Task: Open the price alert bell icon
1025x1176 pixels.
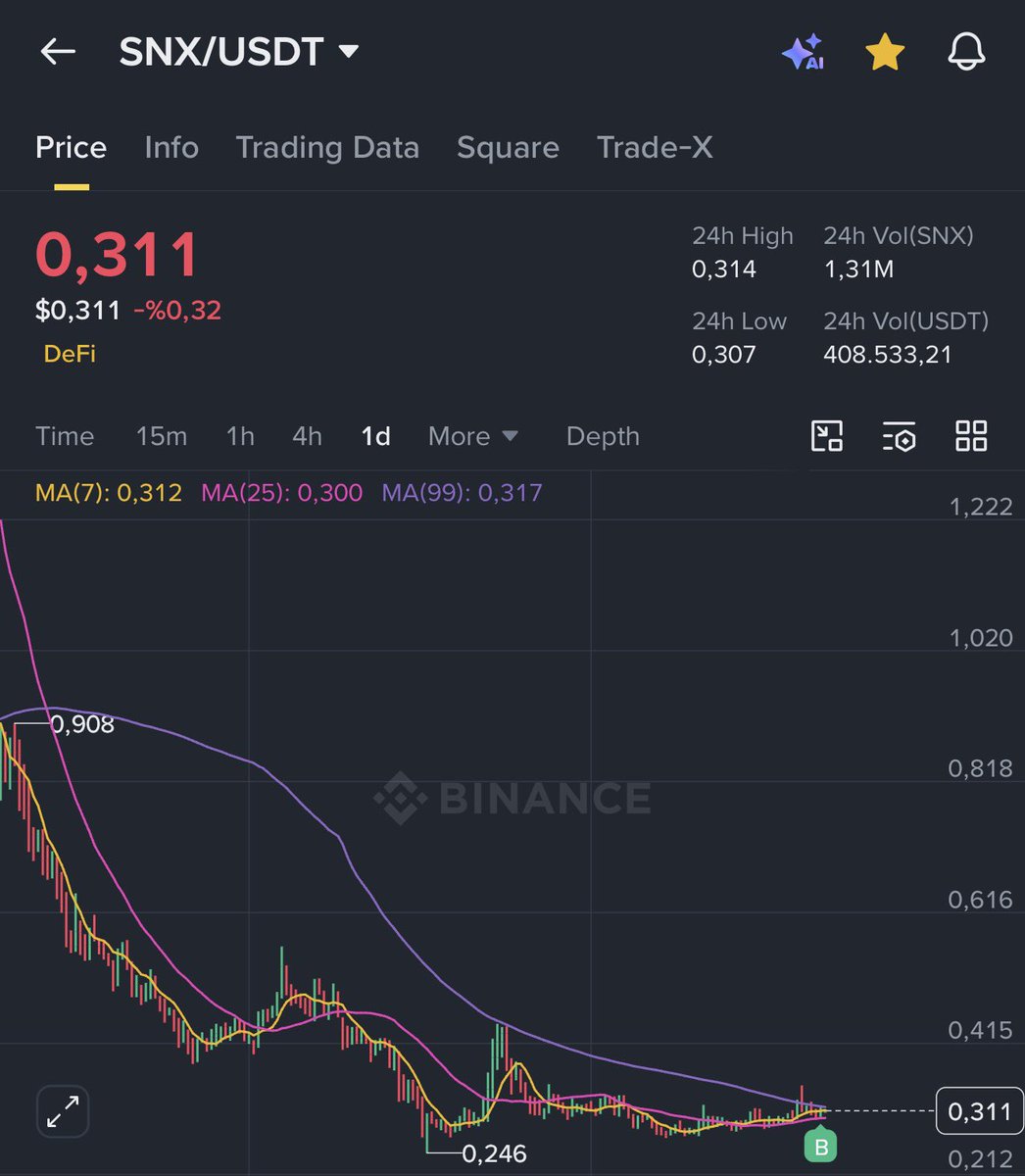Action: pyautogui.click(x=966, y=52)
